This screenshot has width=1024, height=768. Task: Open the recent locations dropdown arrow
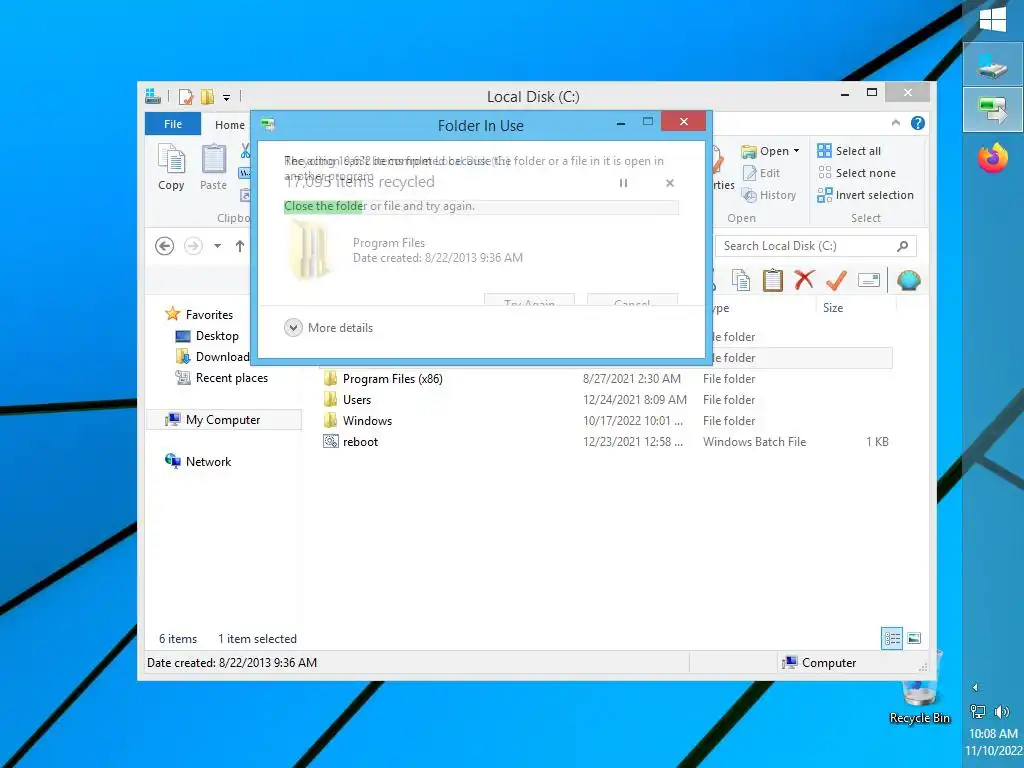pyautogui.click(x=217, y=246)
